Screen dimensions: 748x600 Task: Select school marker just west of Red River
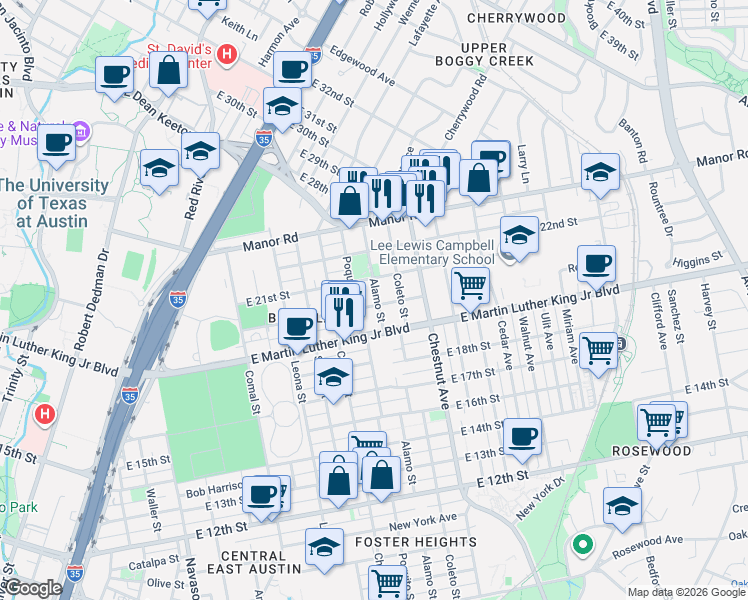coord(159,169)
